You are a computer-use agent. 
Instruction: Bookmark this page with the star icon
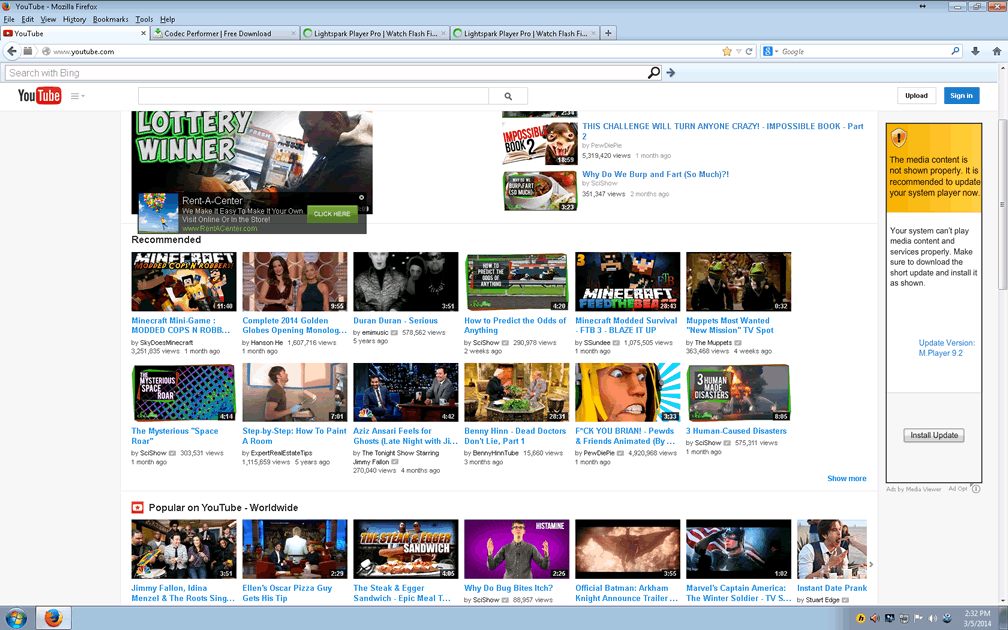(x=727, y=51)
